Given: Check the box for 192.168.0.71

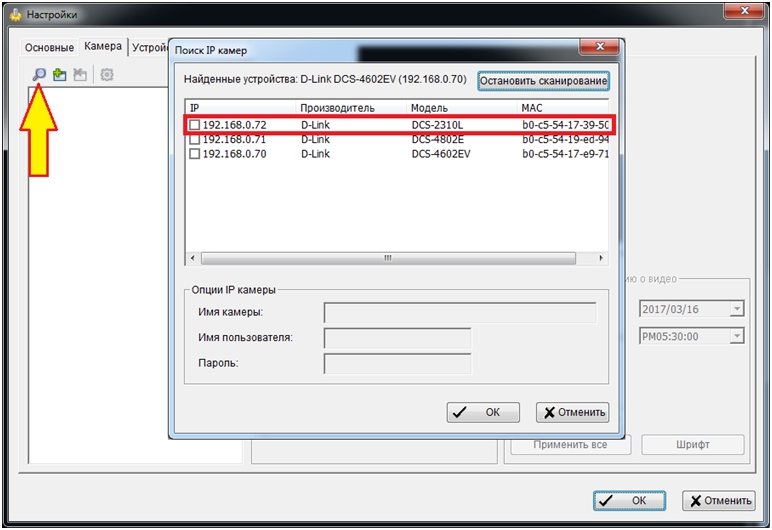Looking at the screenshot, I should click(x=195, y=140).
